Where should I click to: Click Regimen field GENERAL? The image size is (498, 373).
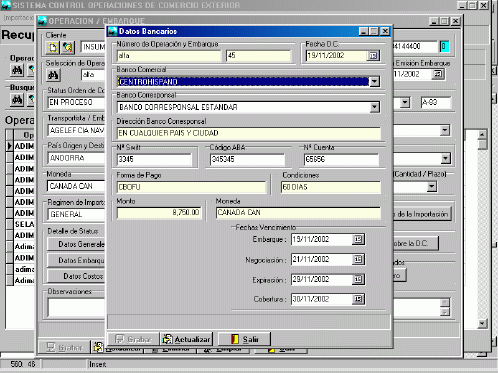(x=77, y=214)
